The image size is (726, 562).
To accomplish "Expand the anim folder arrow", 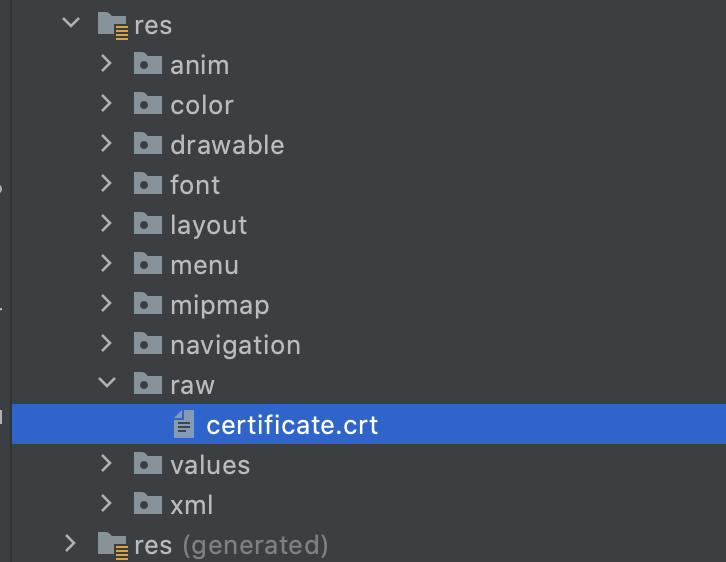I will (x=106, y=64).
